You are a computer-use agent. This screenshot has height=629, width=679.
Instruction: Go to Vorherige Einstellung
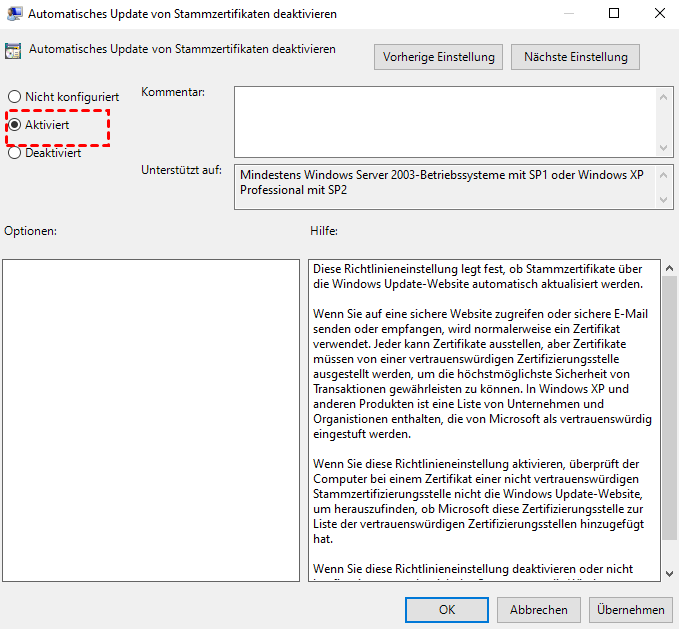[x=438, y=57]
